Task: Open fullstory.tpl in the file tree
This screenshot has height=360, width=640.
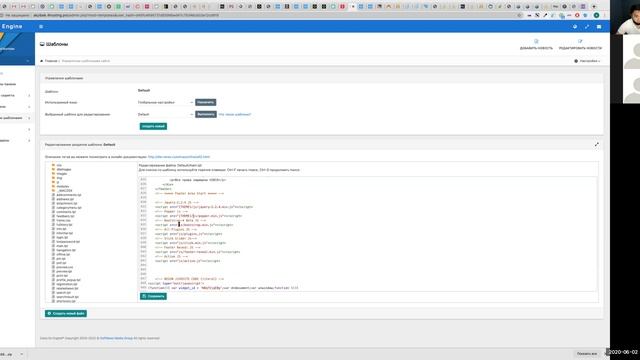Action: pos(64,224)
